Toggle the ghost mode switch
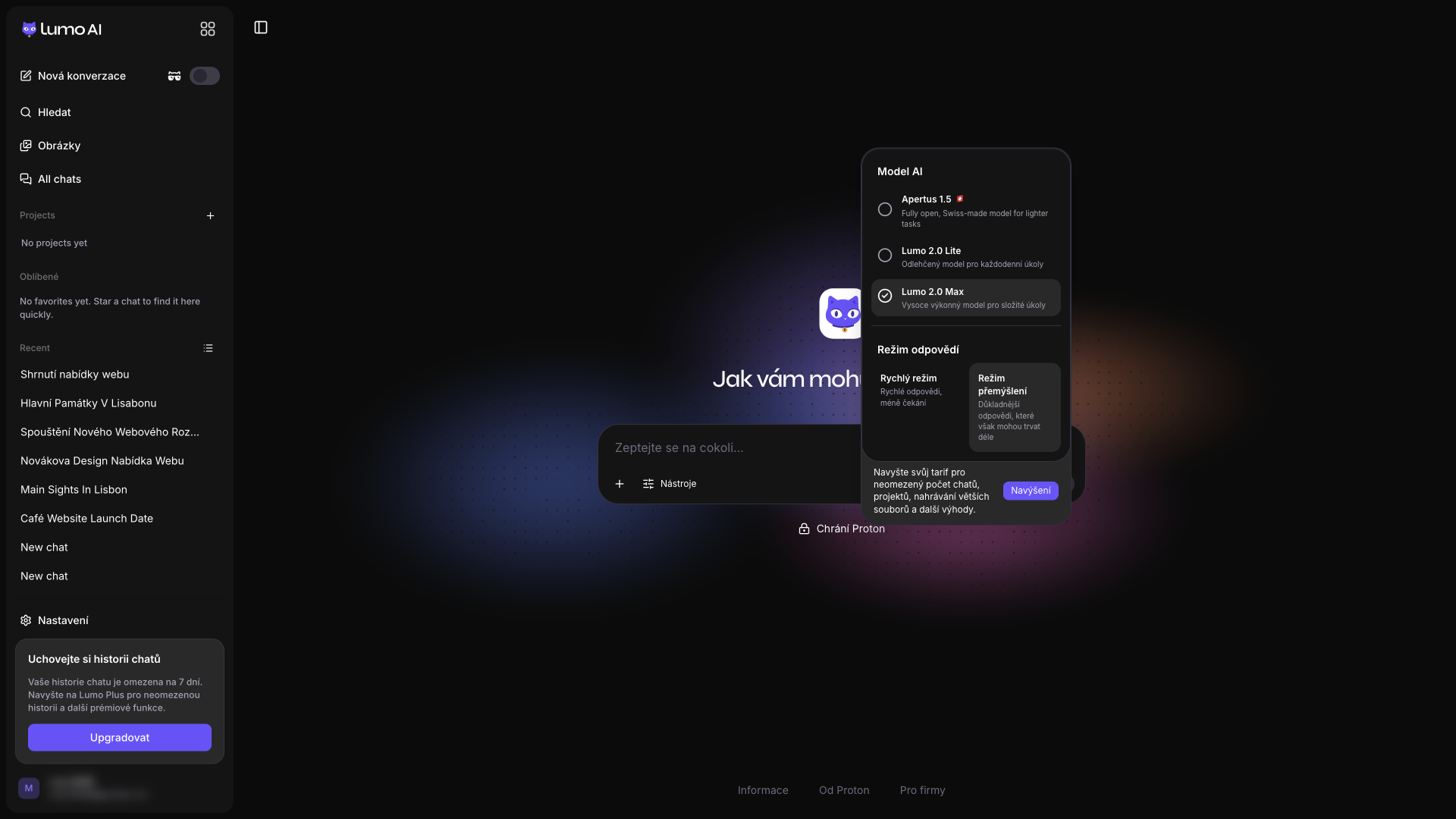This screenshot has width=1456, height=819. [x=205, y=76]
